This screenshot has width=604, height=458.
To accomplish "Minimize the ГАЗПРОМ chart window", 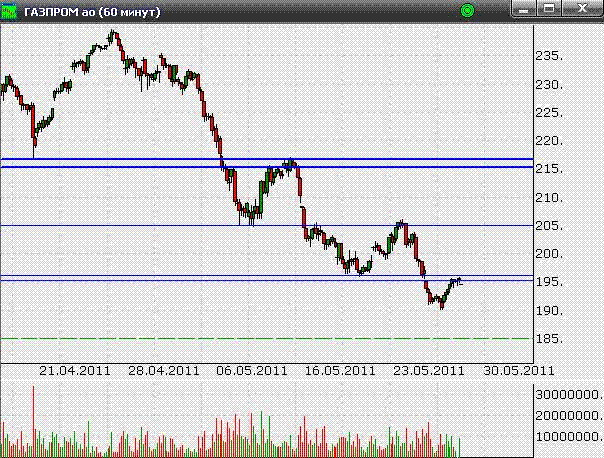I will pos(523,9).
